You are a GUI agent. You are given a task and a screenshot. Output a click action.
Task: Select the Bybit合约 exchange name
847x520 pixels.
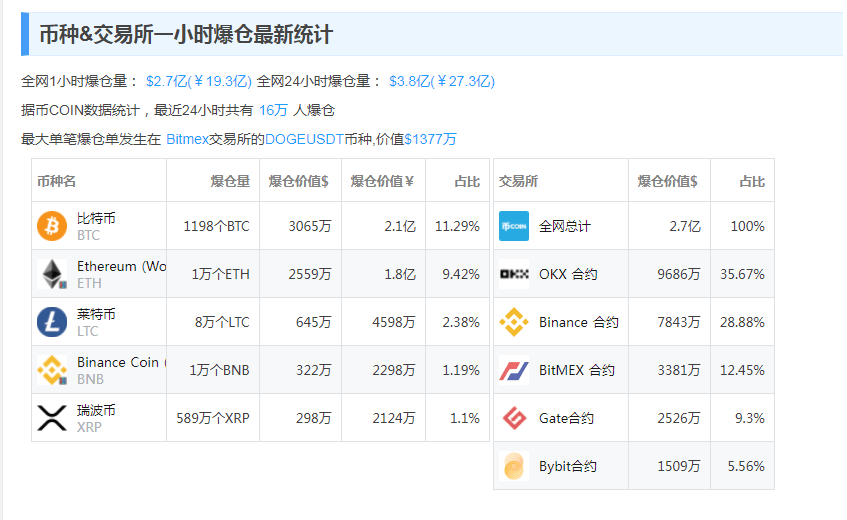point(568,466)
